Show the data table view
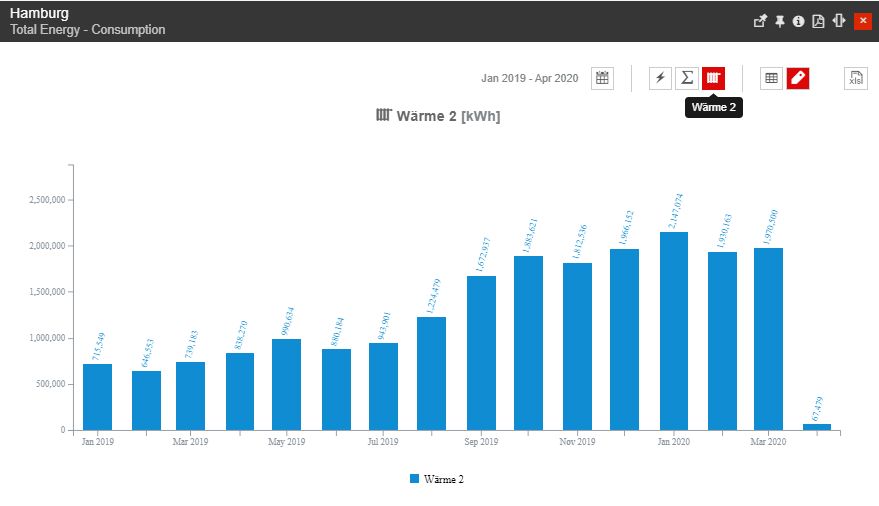The image size is (879, 506). tap(771, 78)
